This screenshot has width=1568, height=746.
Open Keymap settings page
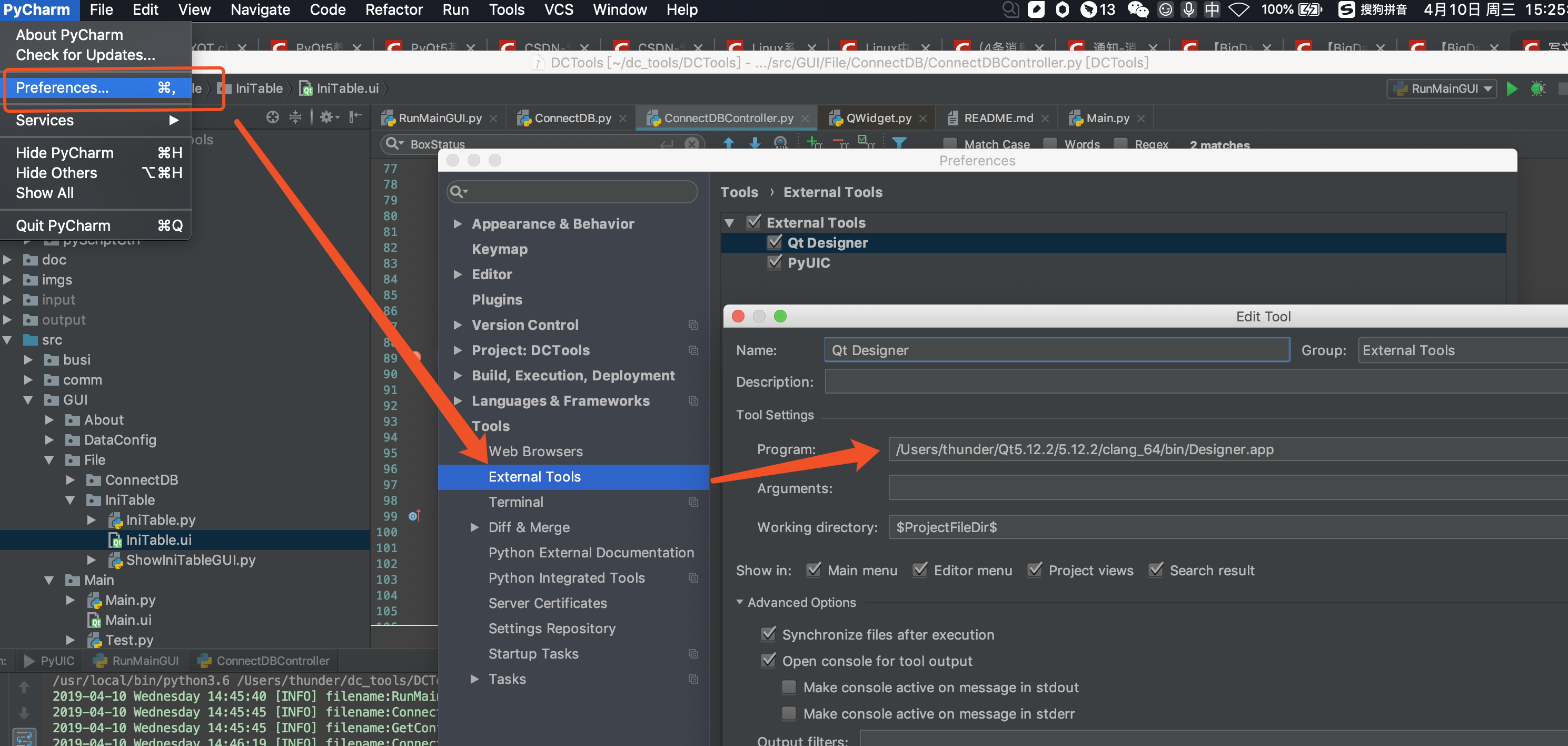(x=499, y=249)
